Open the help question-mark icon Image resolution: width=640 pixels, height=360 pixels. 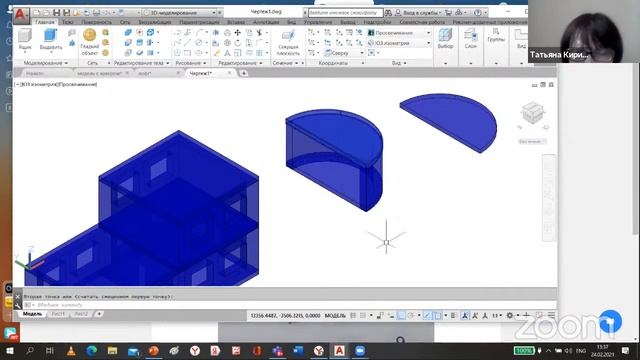point(478,13)
